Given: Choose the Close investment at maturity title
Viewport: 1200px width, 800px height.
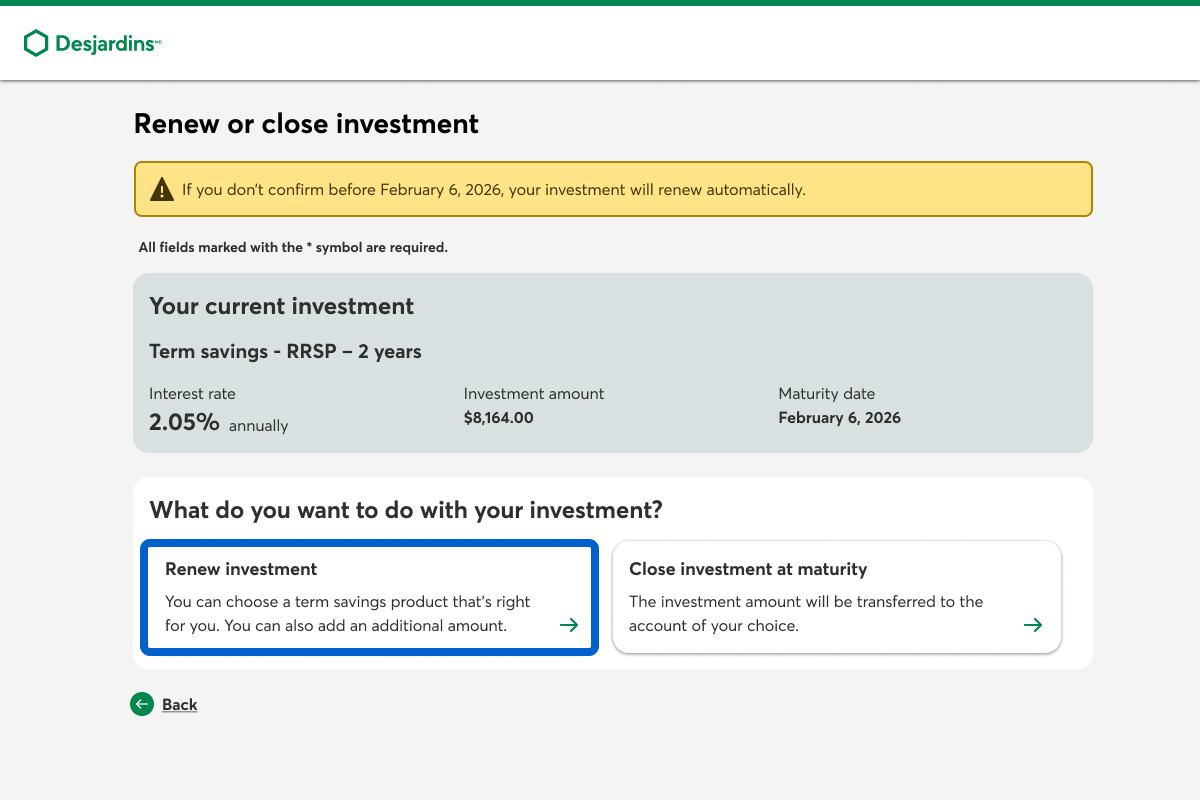Looking at the screenshot, I should [x=748, y=569].
